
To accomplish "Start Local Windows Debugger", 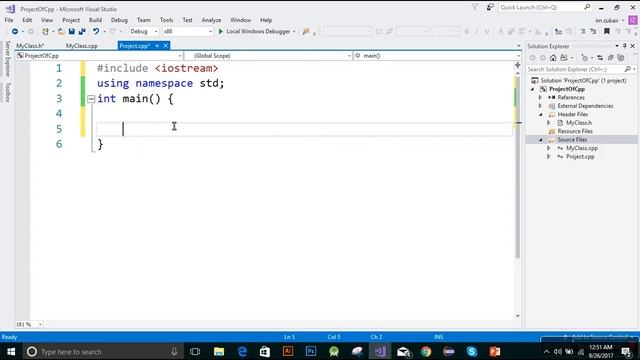I will [x=254, y=31].
